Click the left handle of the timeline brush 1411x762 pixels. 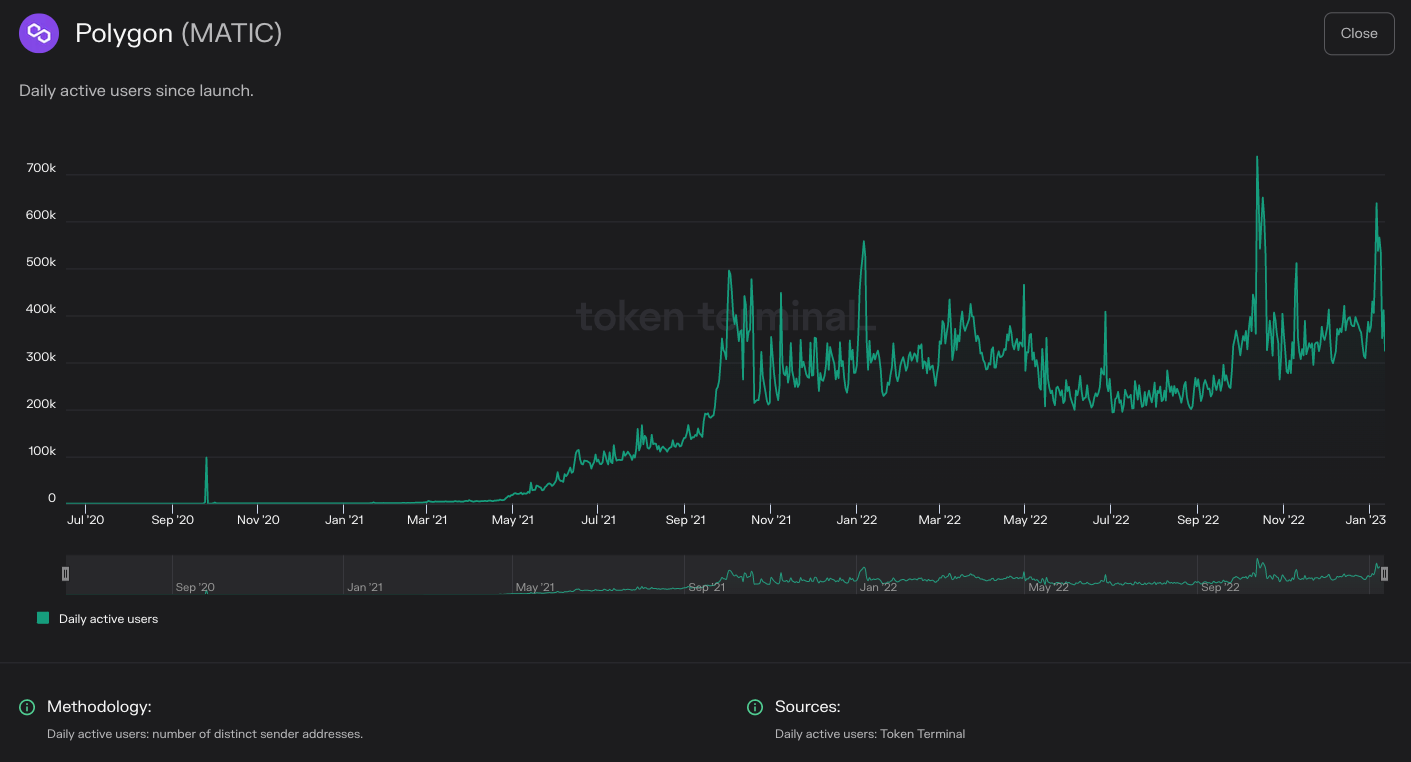click(x=65, y=573)
